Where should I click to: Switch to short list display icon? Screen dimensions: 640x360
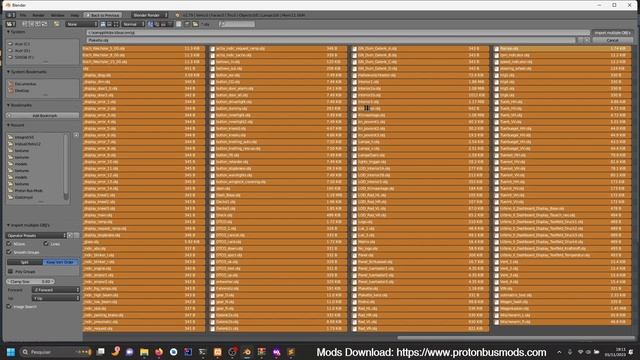(103, 24)
